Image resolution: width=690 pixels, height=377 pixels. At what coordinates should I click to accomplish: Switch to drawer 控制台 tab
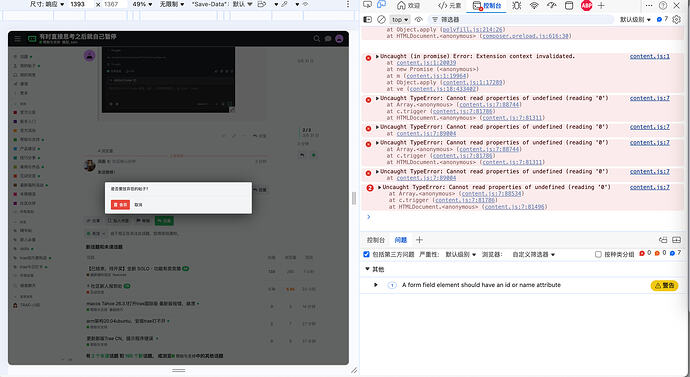376,240
